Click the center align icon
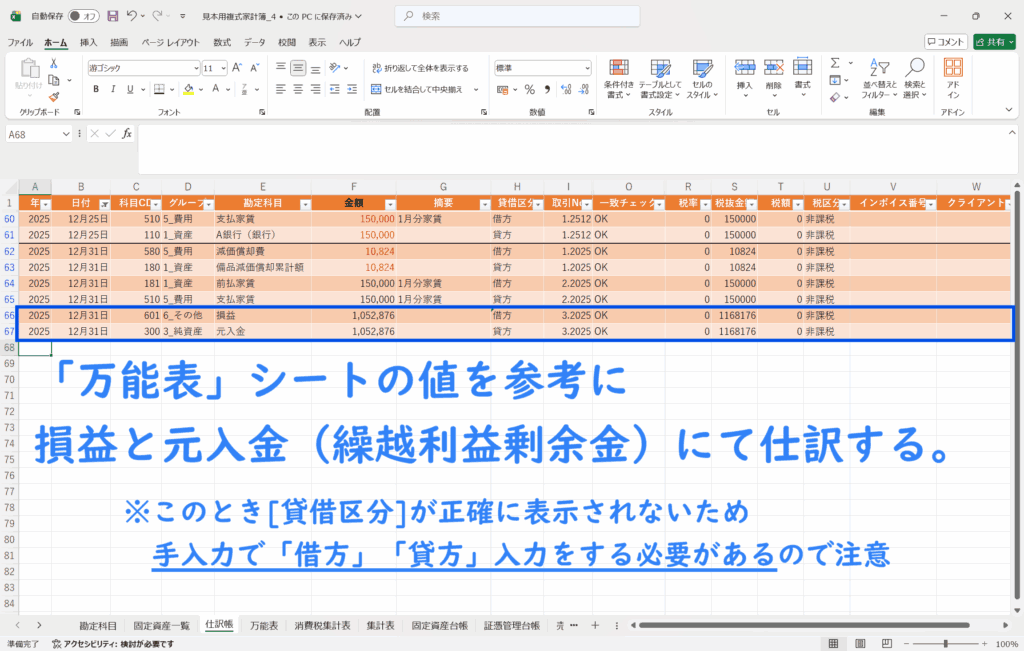The image size is (1024, 651). tap(298, 89)
